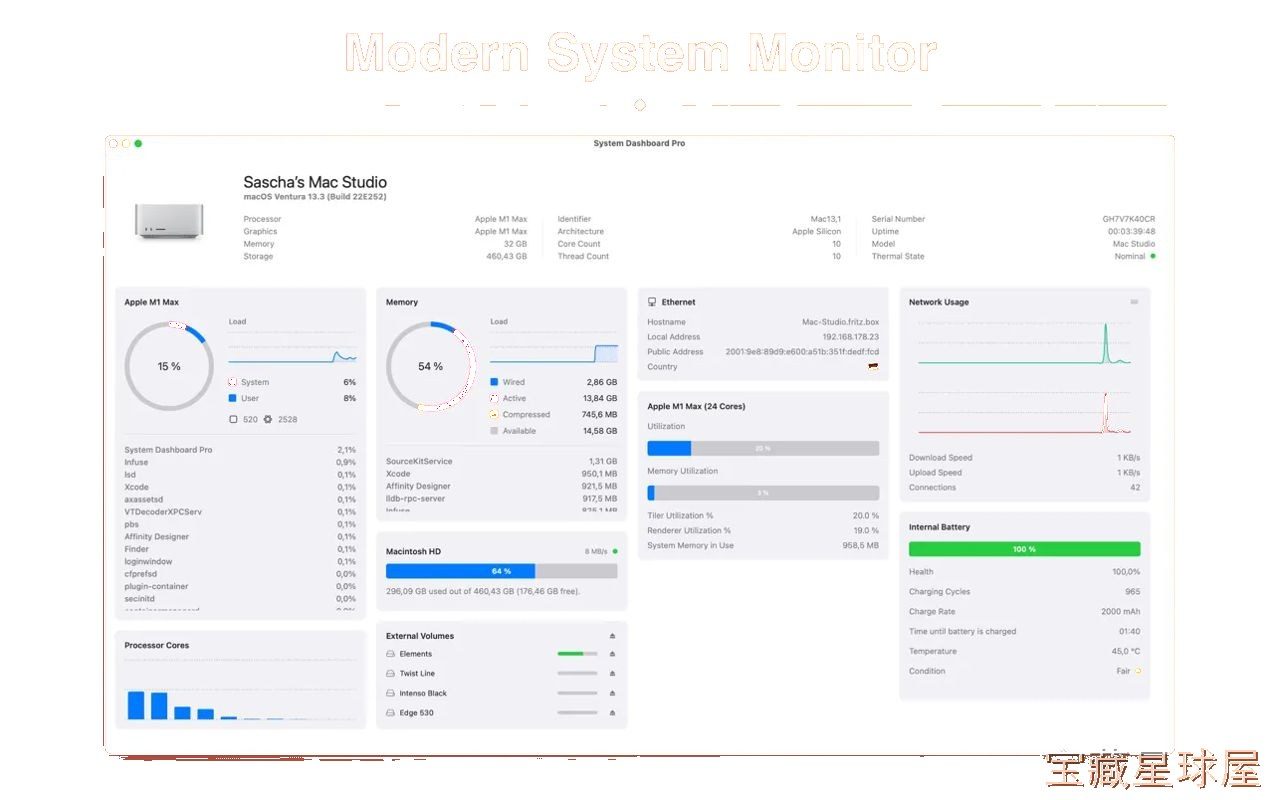Click the Macintosh HD usage bar
1280x800 pixels.
click(502, 571)
